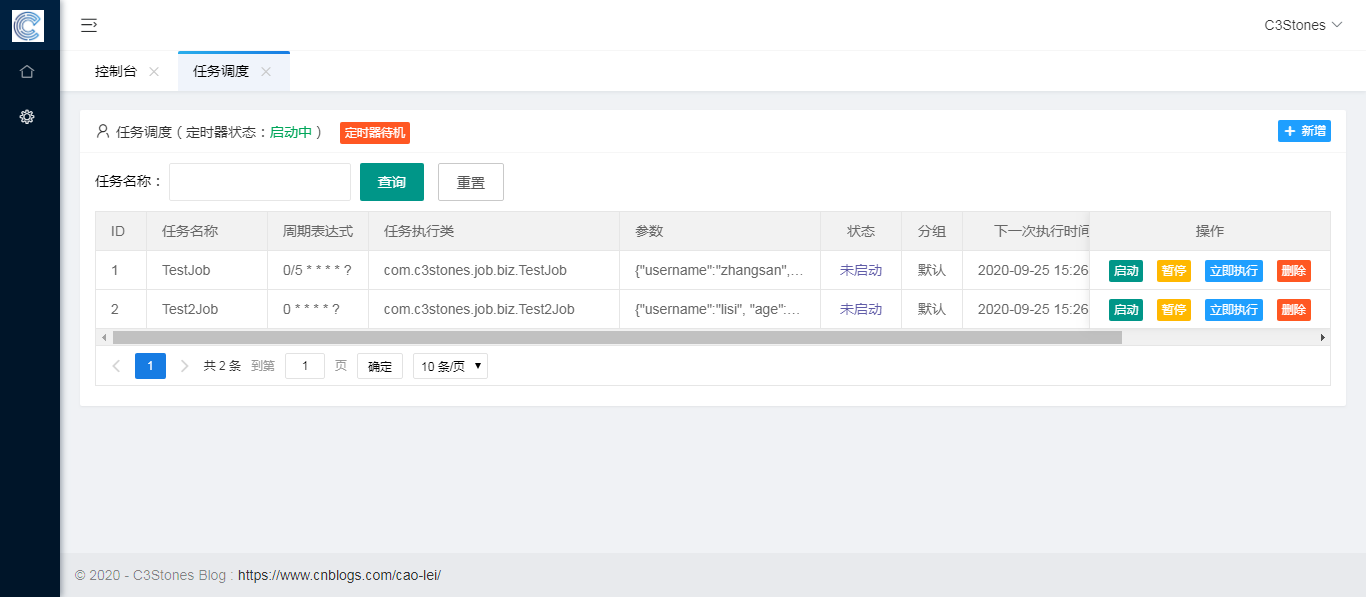The image size is (1366, 597).
Task: Switch to the 控制台 tab
Action: point(116,72)
